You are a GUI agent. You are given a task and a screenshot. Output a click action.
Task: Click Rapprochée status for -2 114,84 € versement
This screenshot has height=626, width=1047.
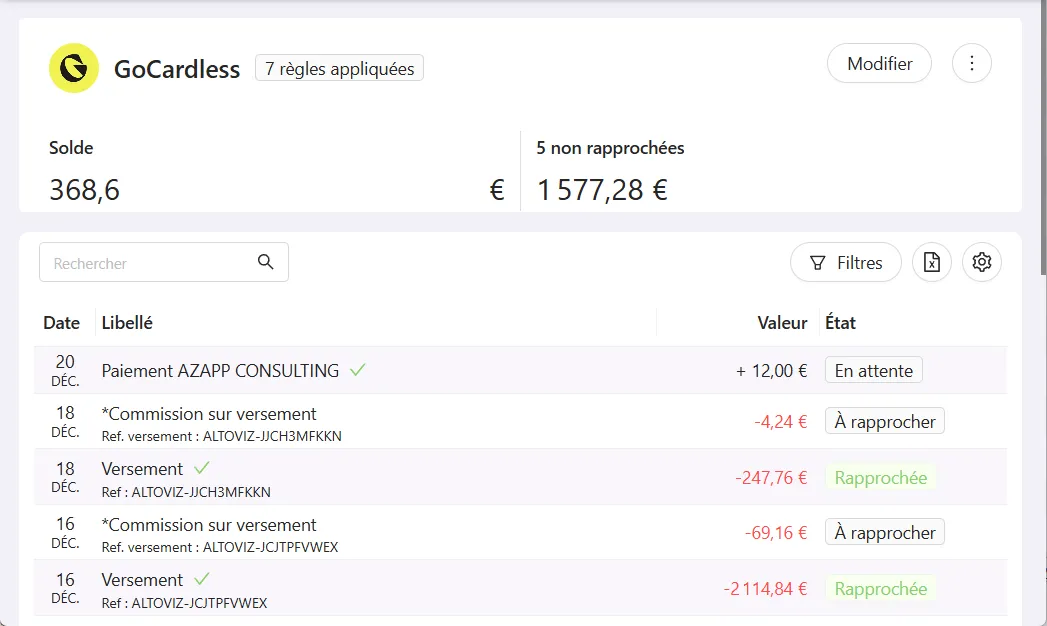(881, 589)
